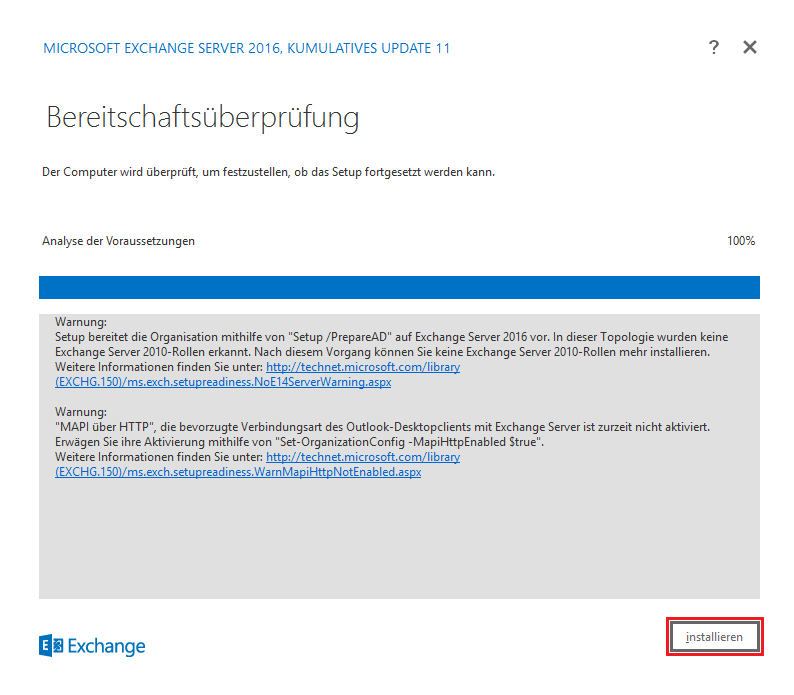Click the 100% progress indicator
This screenshot has width=794, height=695.
point(741,241)
